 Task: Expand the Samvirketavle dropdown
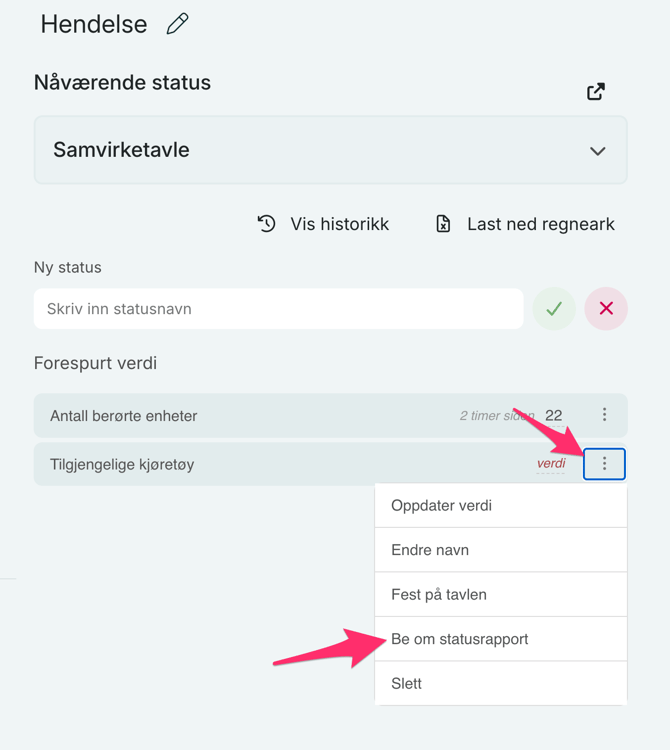(x=597, y=151)
